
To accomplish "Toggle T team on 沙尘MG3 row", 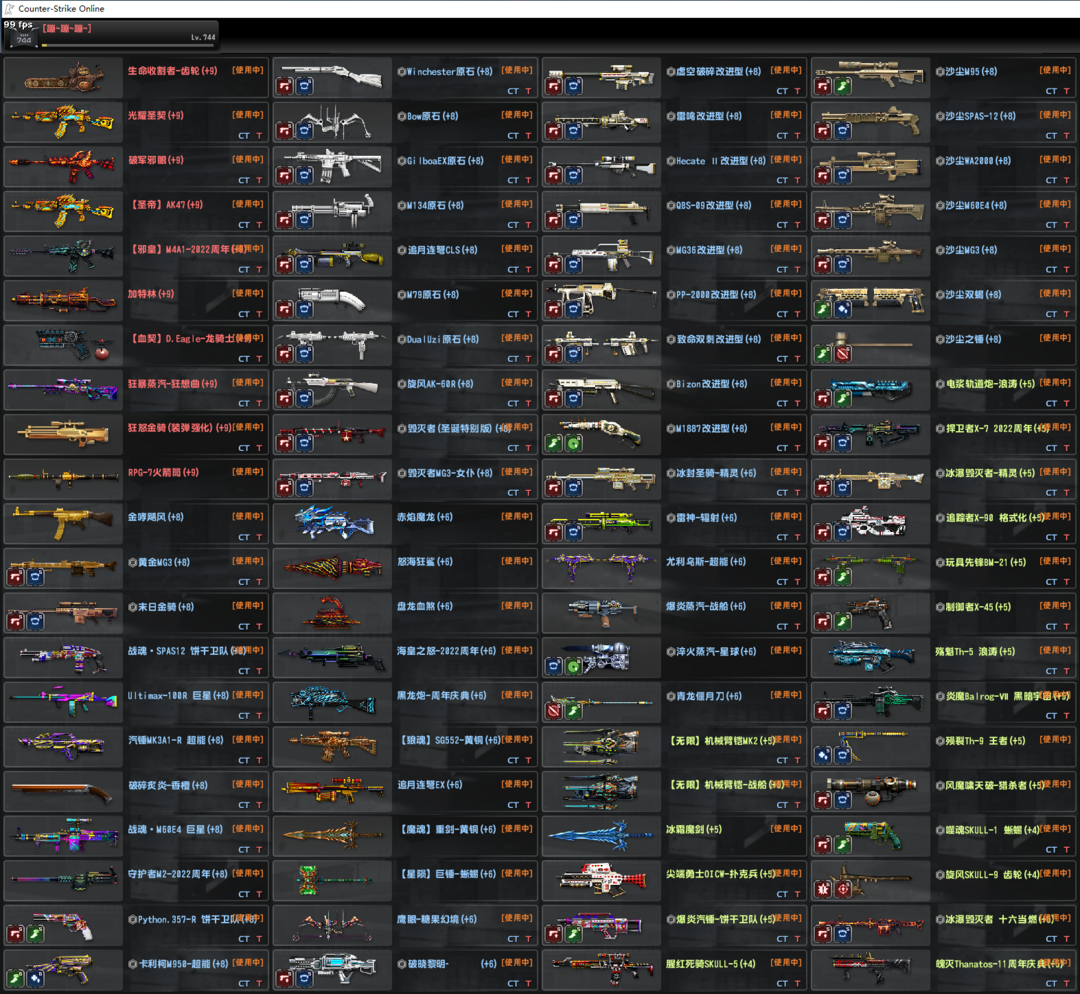I will (1066, 269).
